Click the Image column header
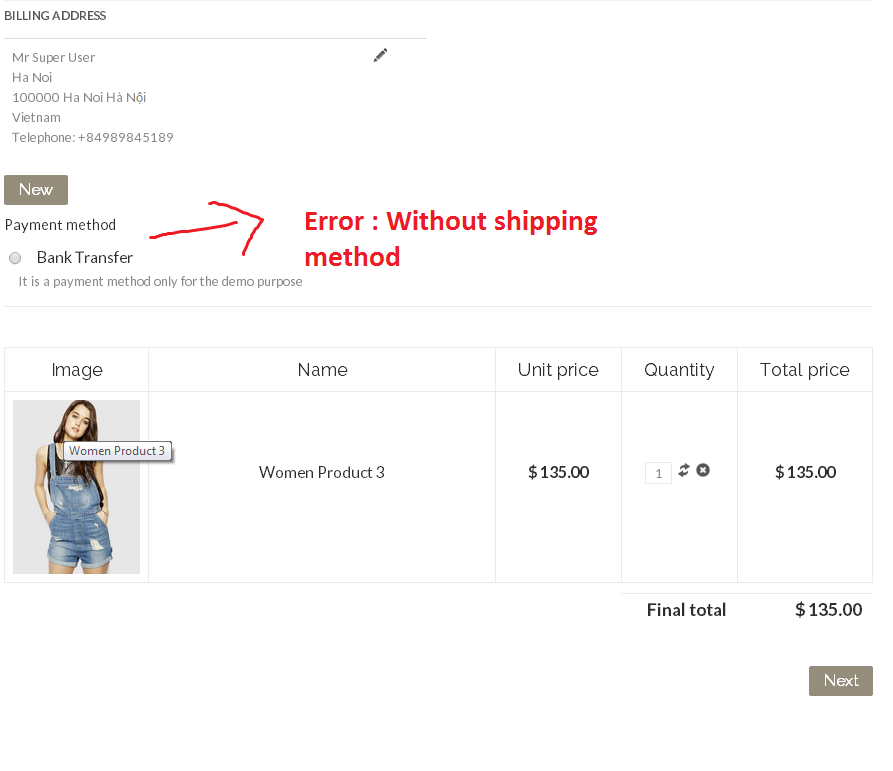Image resolution: width=893 pixels, height=771 pixels. click(x=77, y=370)
